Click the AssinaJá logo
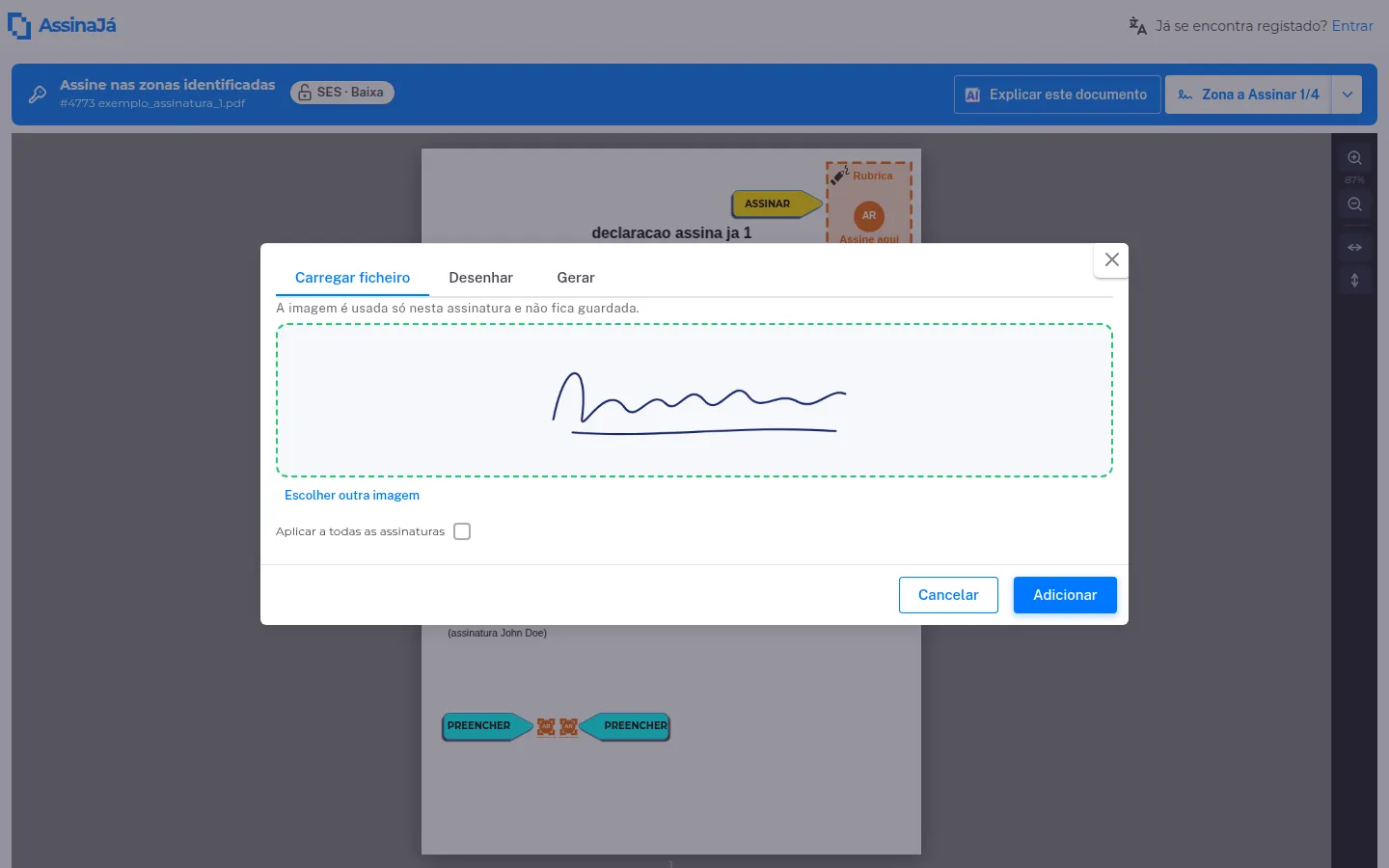This screenshot has height=868, width=1389. coord(62,25)
